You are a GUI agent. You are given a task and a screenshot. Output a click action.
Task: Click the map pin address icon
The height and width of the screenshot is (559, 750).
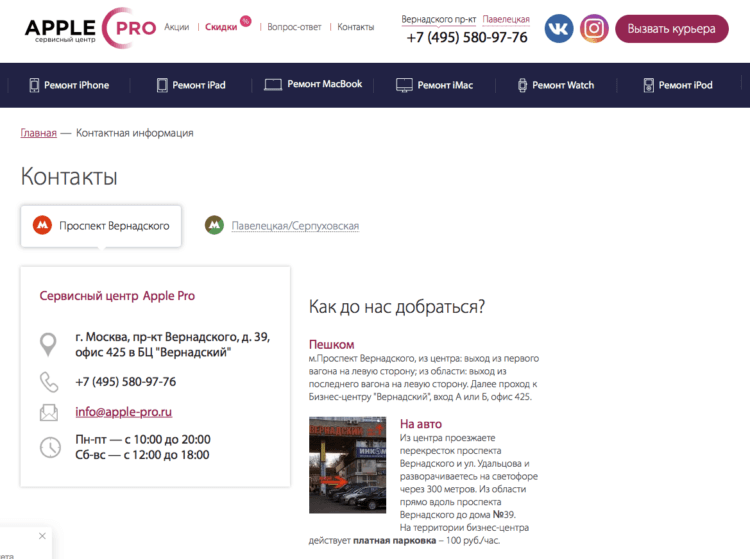48,344
